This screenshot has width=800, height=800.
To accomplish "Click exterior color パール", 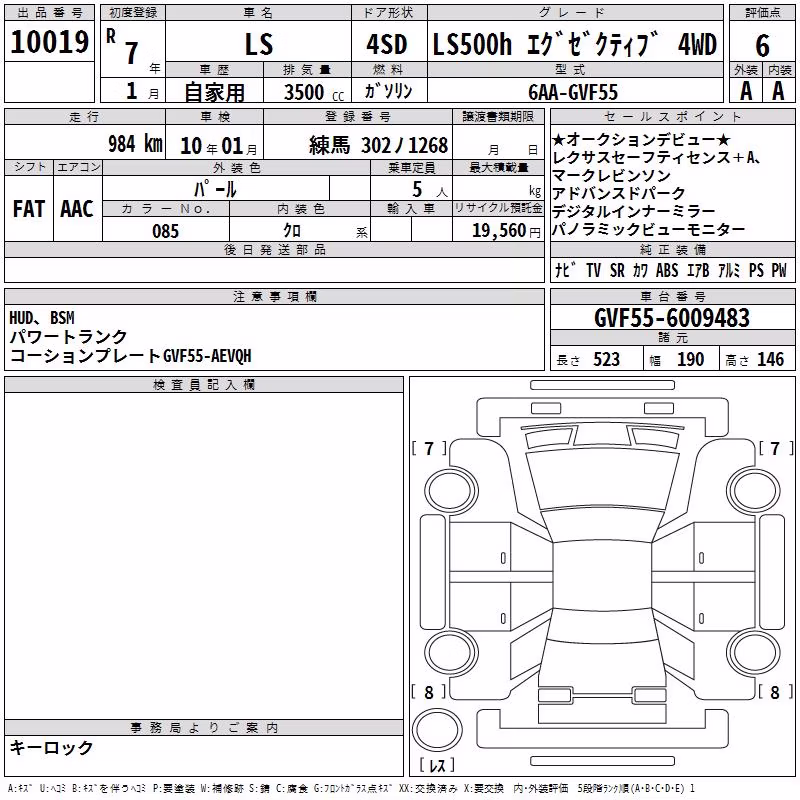I will tap(215, 189).
